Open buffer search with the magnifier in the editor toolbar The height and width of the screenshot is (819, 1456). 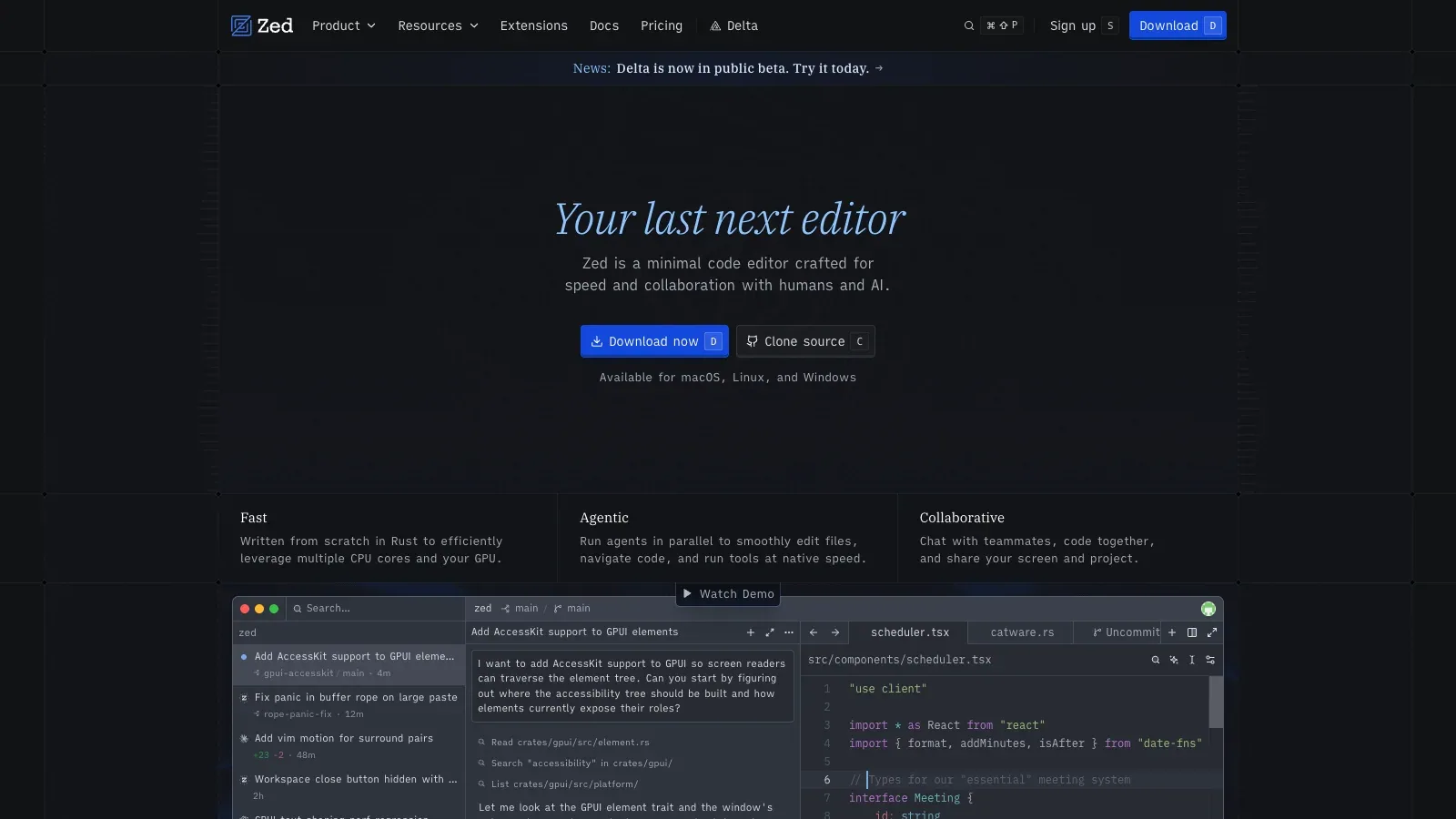pyautogui.click(x=1156, y=660)
